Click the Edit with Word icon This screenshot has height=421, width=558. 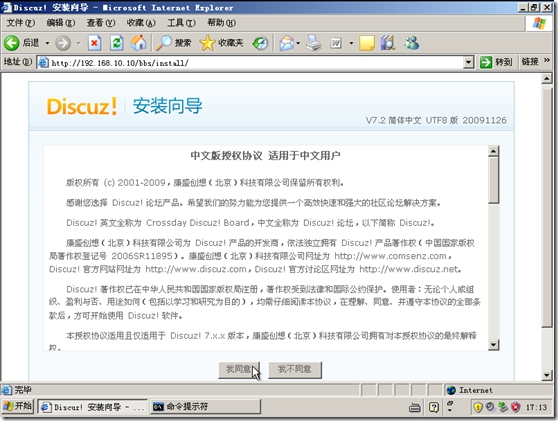coord(336,43)
